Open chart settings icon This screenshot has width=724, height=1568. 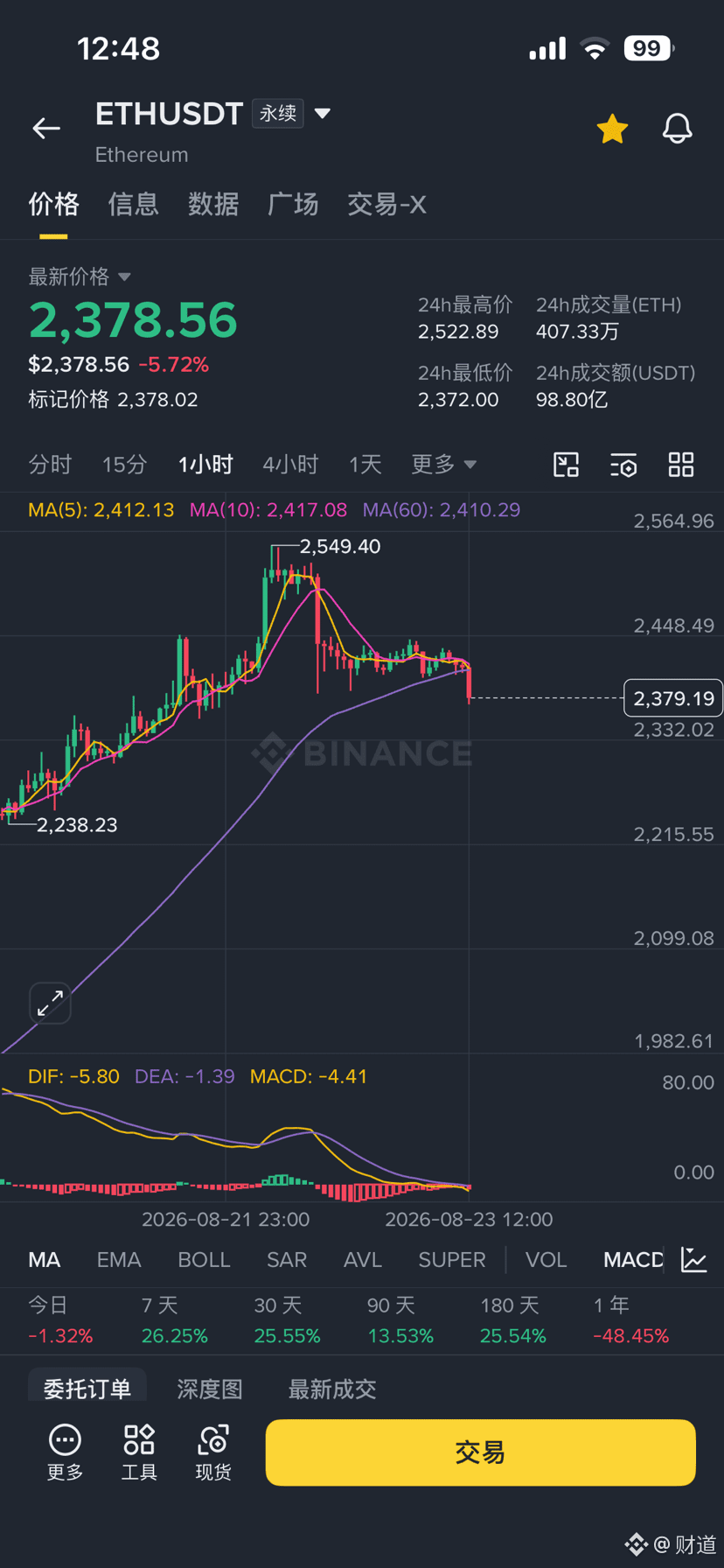click(623, 465)
